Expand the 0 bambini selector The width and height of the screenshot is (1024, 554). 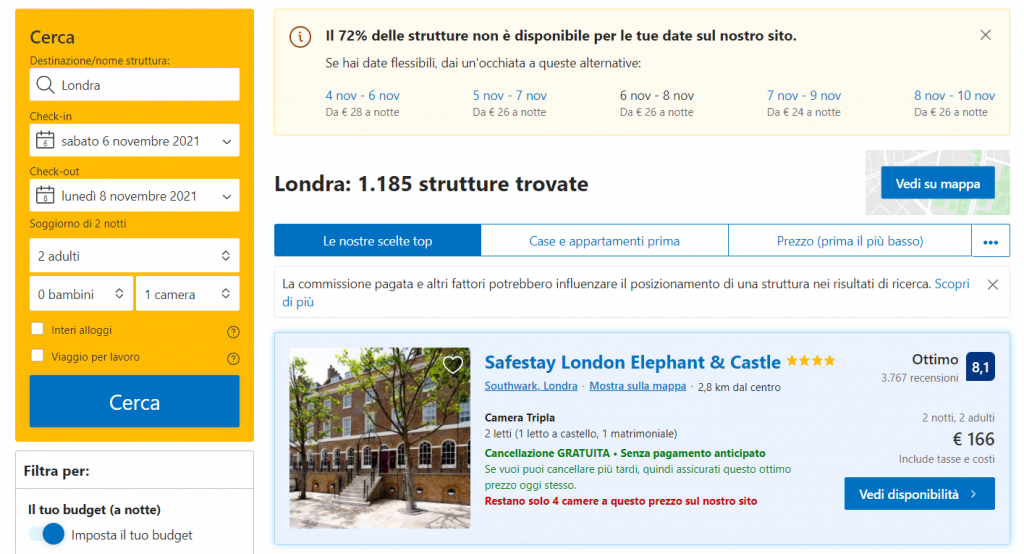81,294
